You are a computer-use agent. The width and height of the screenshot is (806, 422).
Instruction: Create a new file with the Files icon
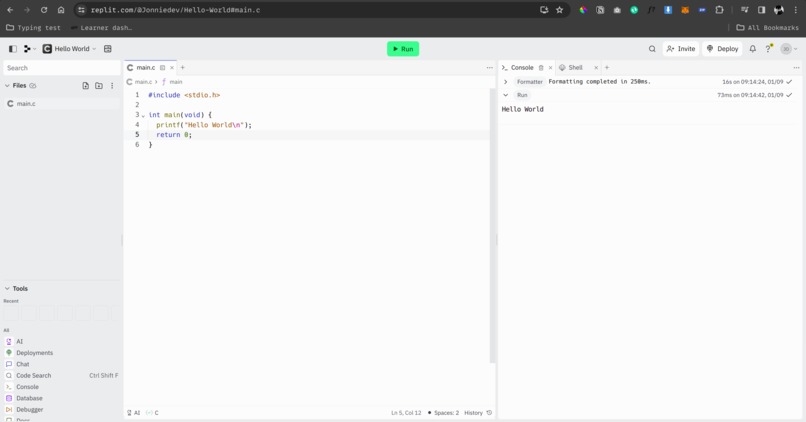point(85,86)
